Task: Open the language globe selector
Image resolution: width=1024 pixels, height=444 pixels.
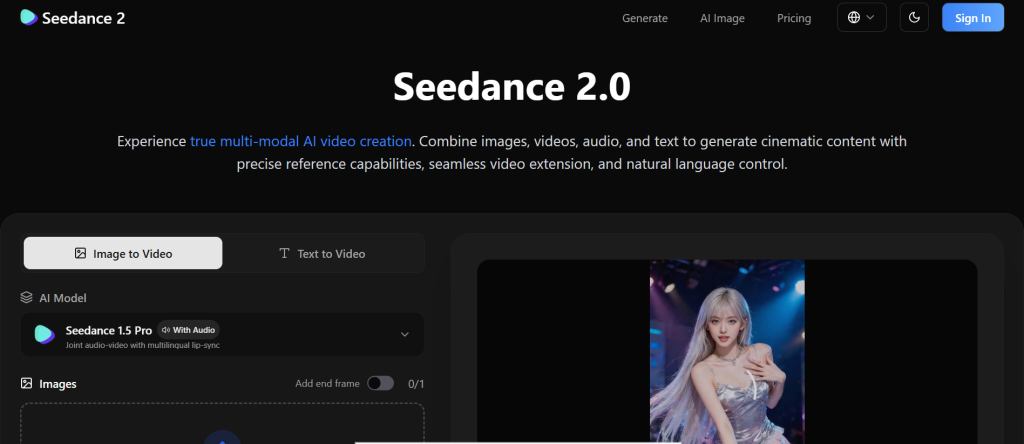Action: click(861, 18)
